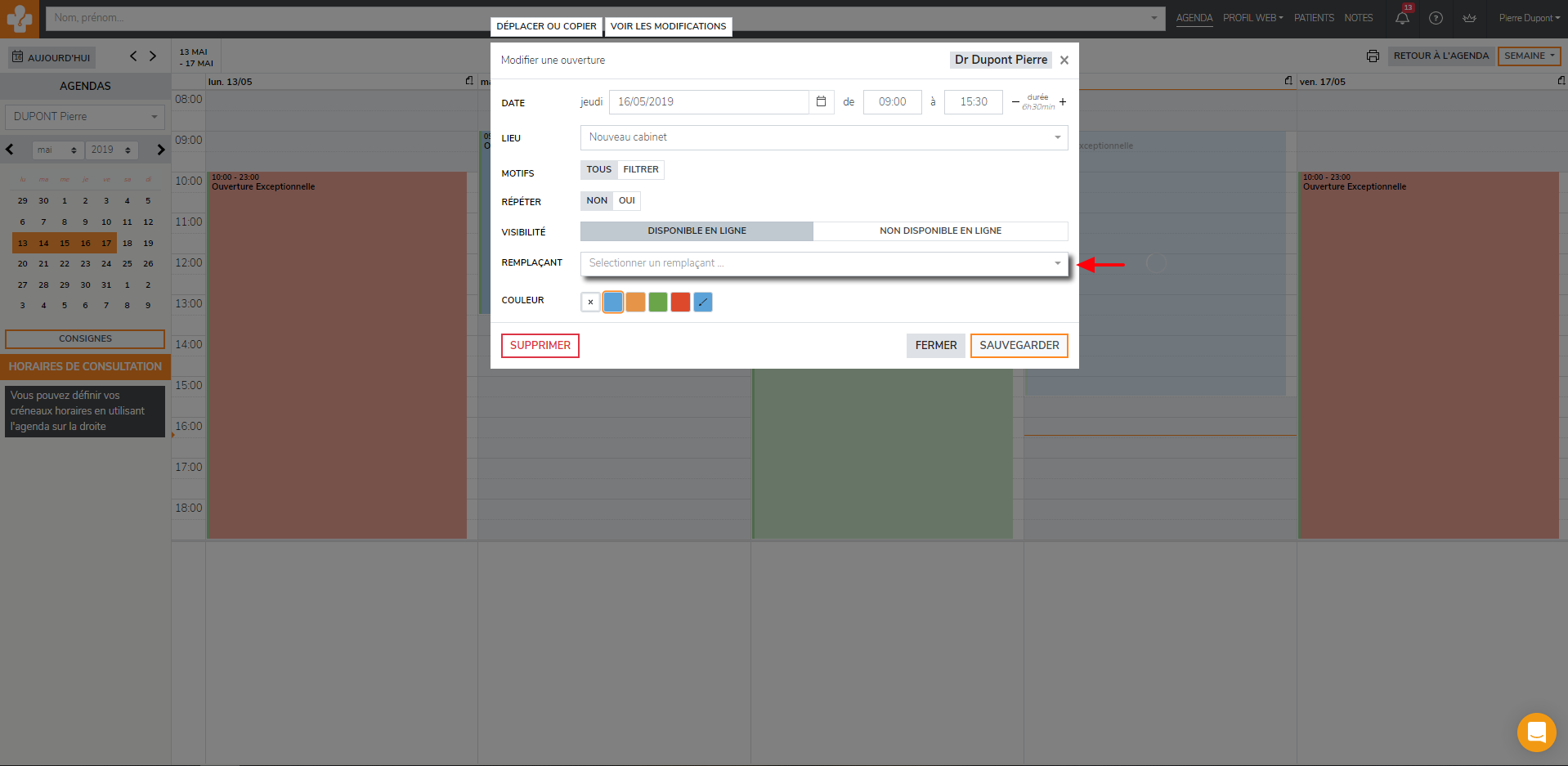Open the Semaine view dropdown
The width and height of the screenshot is (1568, 766).
(1529, 56)
